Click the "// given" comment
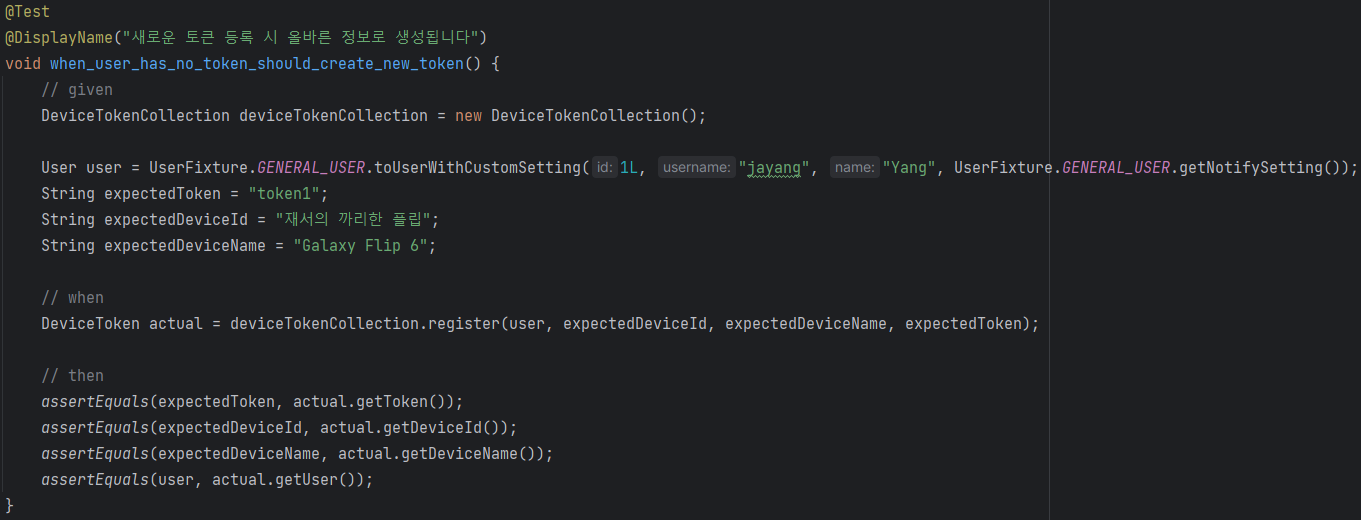Screen dimensions: 1361x520 pos(77,89)
